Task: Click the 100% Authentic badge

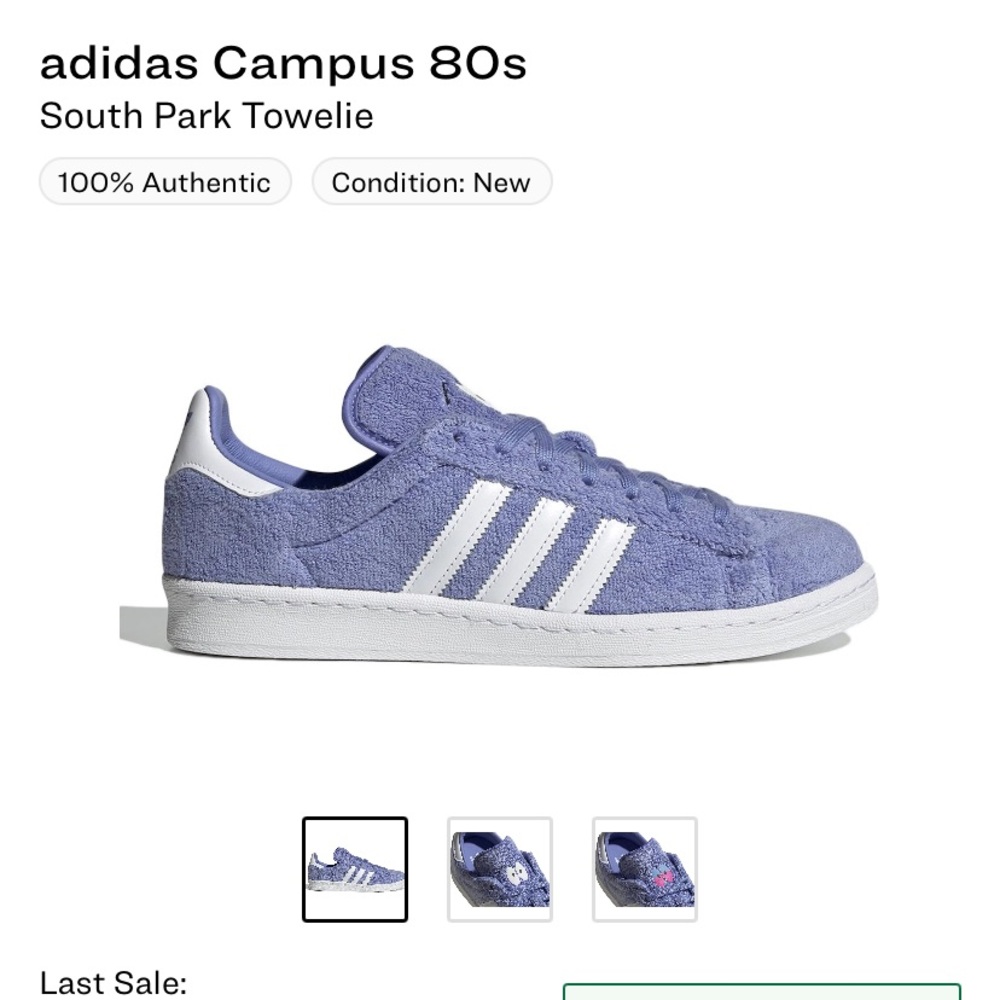Action: (165, 183)
